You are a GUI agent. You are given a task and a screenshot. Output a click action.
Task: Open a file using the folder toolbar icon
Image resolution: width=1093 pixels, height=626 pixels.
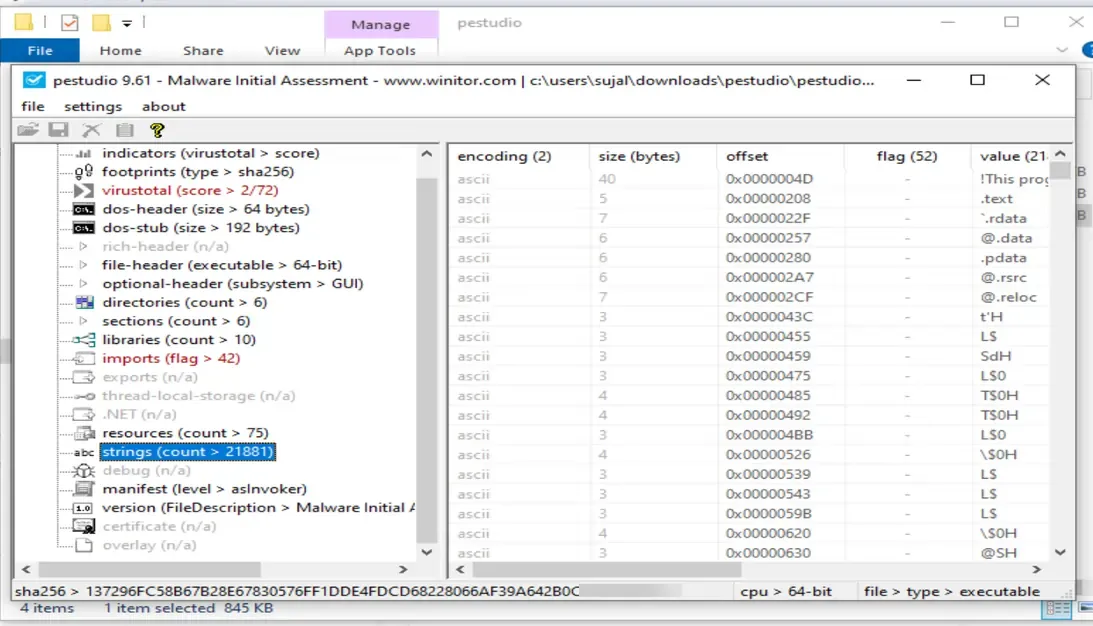pos(29,130)
